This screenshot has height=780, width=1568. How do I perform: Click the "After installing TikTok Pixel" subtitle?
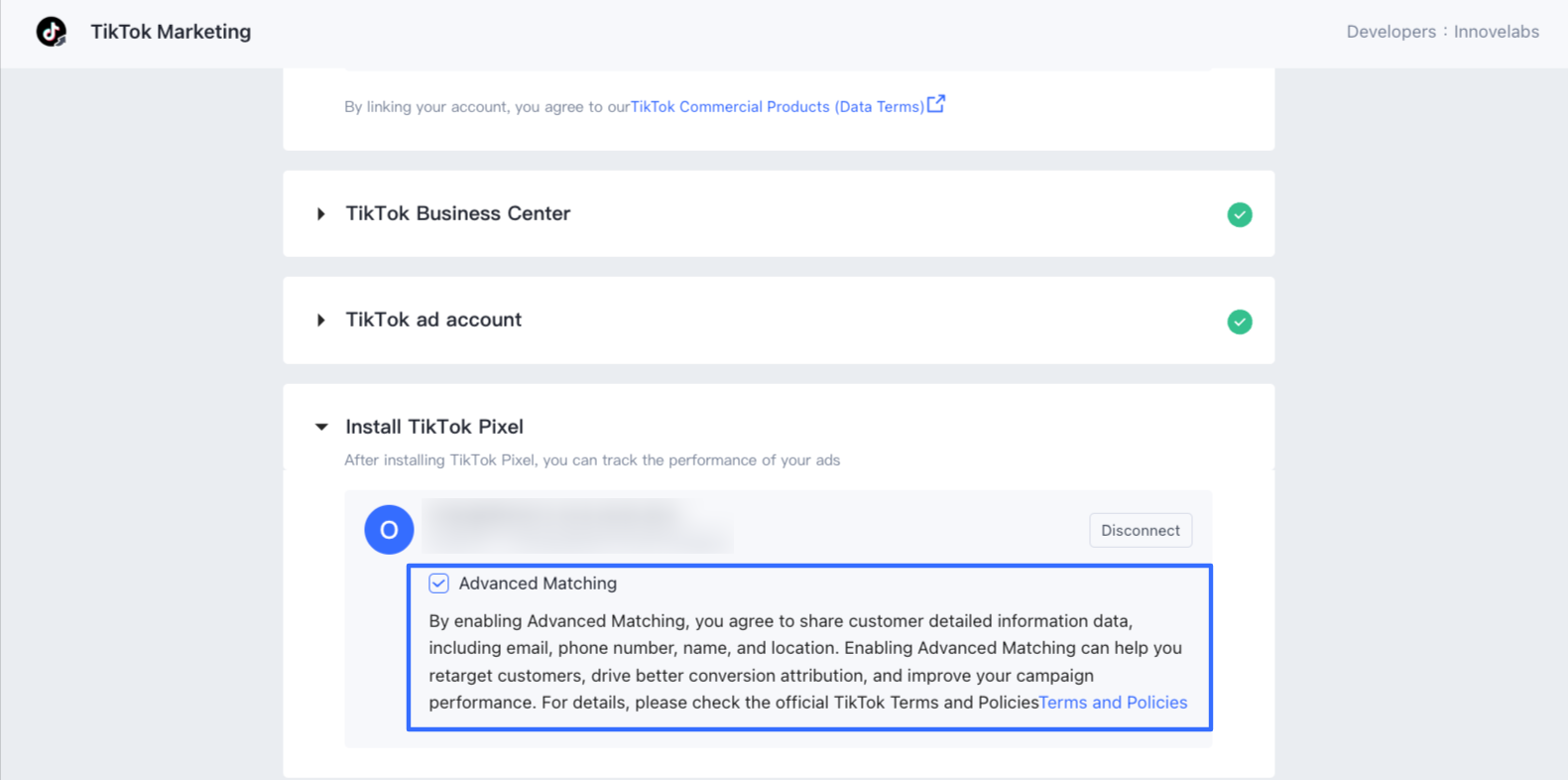click(x=592, y=460)
